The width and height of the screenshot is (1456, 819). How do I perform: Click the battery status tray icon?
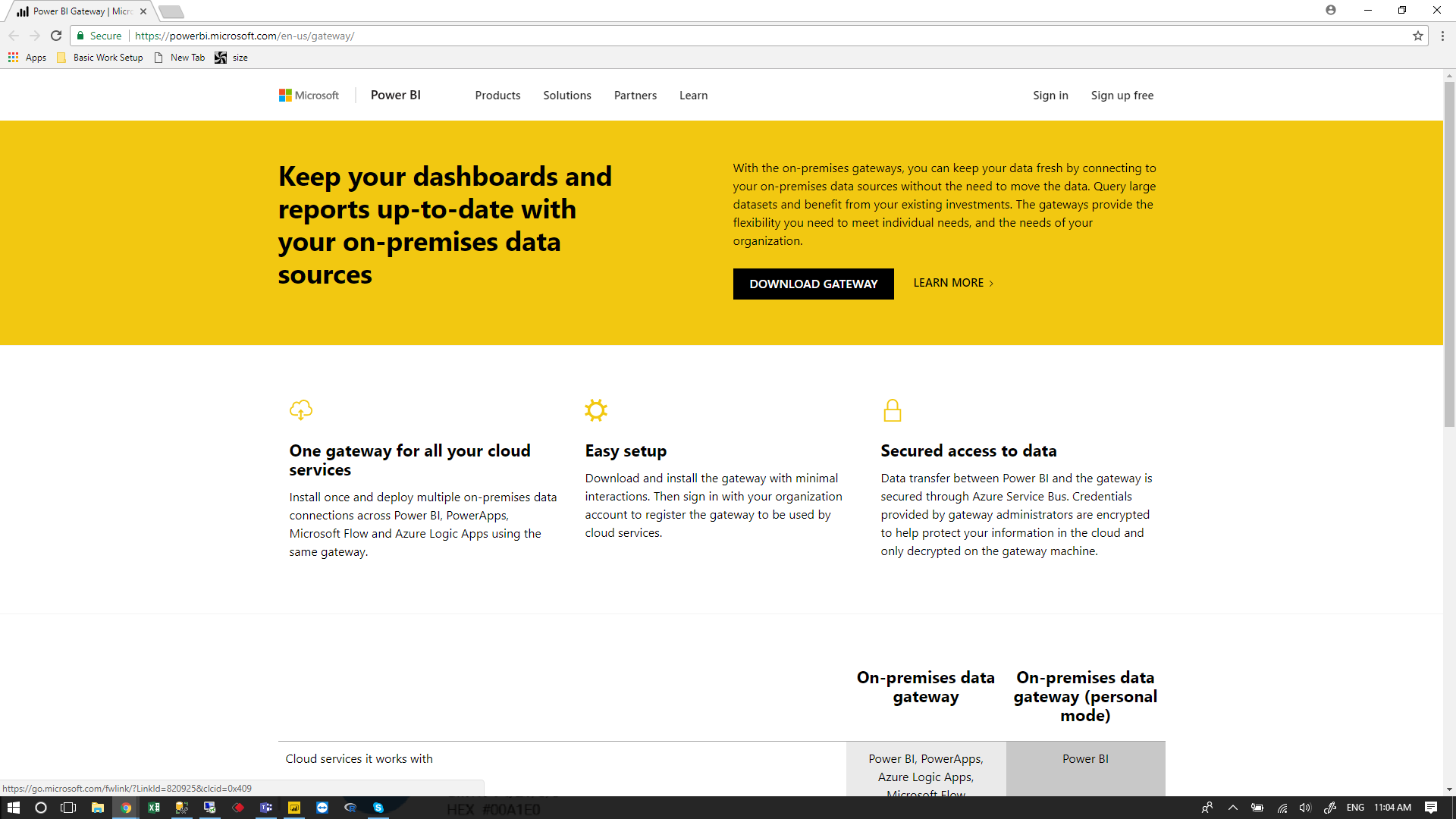click(1257, 808)
